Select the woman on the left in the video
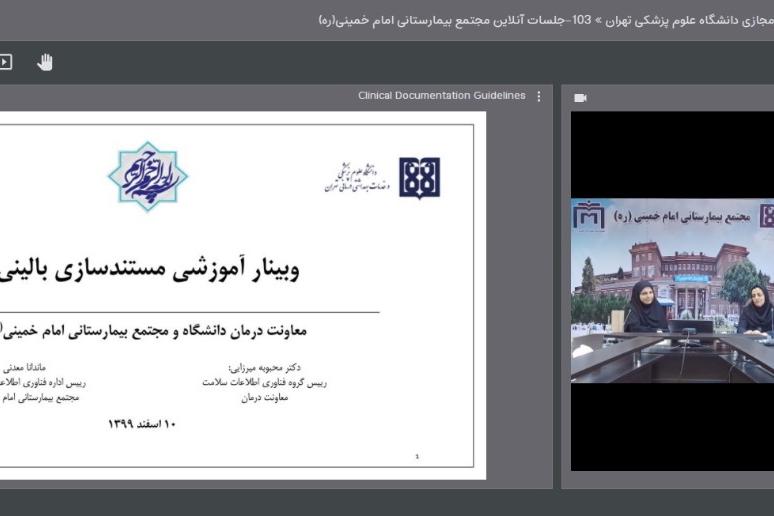774x516 pixels. (644, 308)
